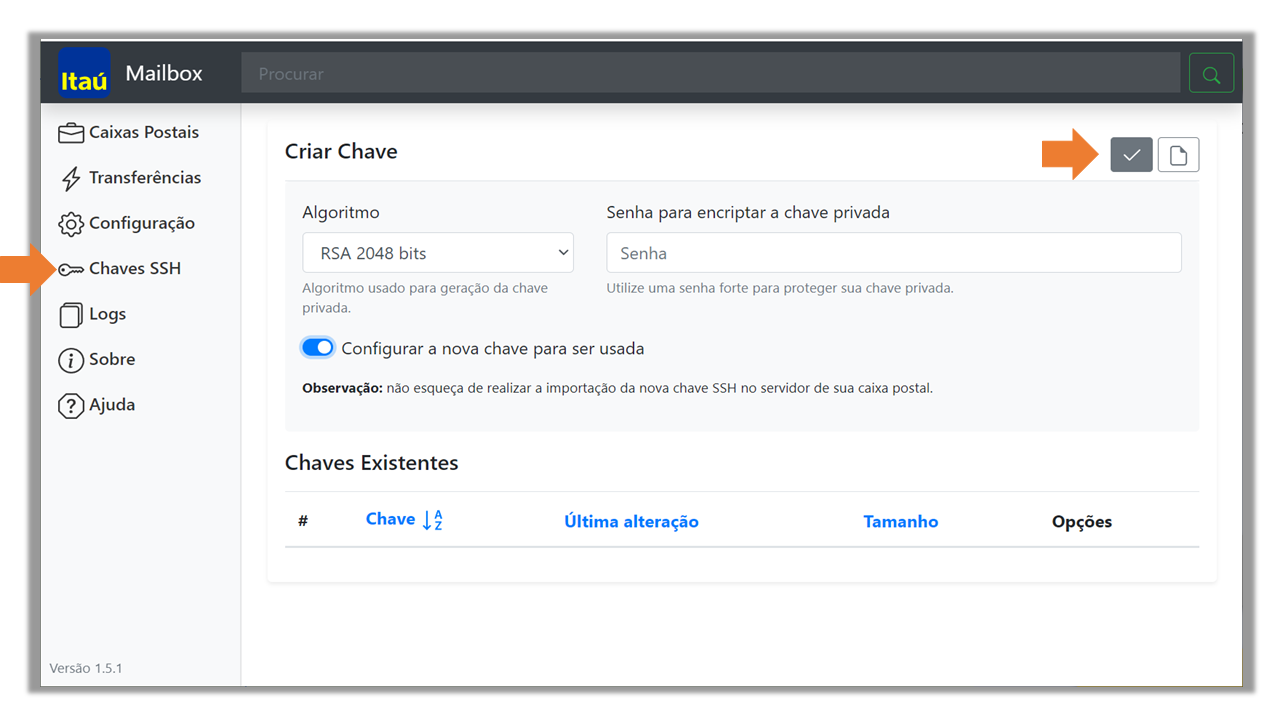Click the Itaú logo
The height and width of the screenshot is (720, 1280).
click(84, 73)
